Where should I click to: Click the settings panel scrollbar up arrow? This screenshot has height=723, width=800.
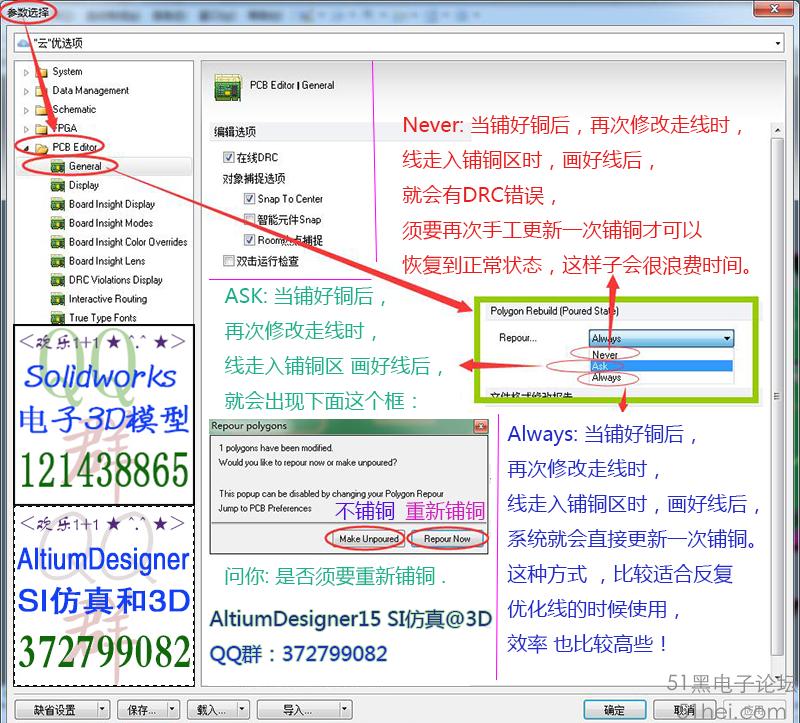point(777,130)
